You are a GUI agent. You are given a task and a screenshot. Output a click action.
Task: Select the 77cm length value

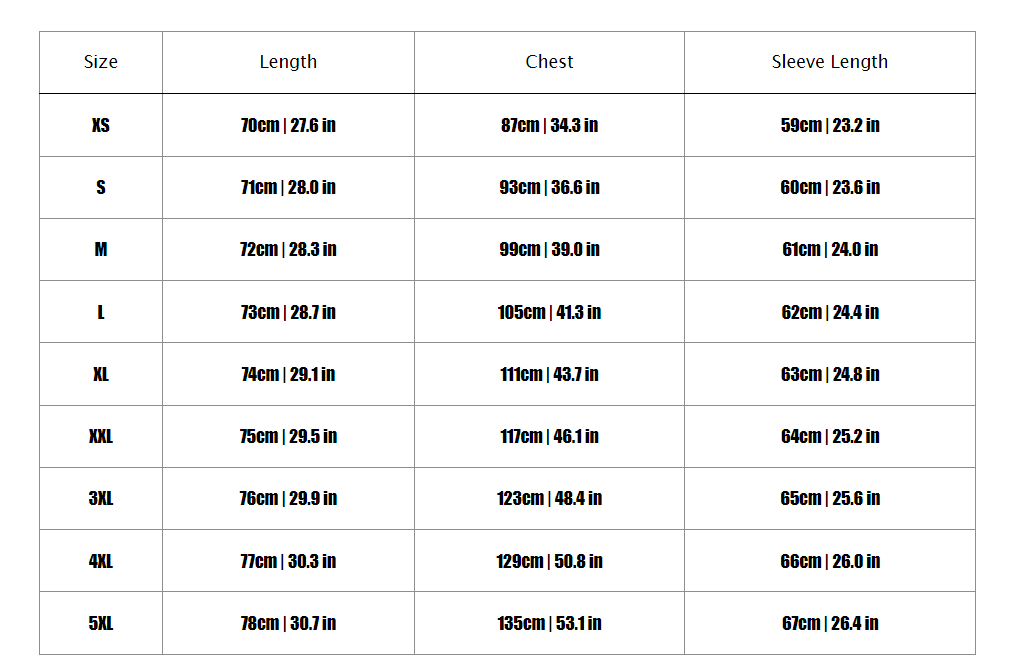[288, 561]
